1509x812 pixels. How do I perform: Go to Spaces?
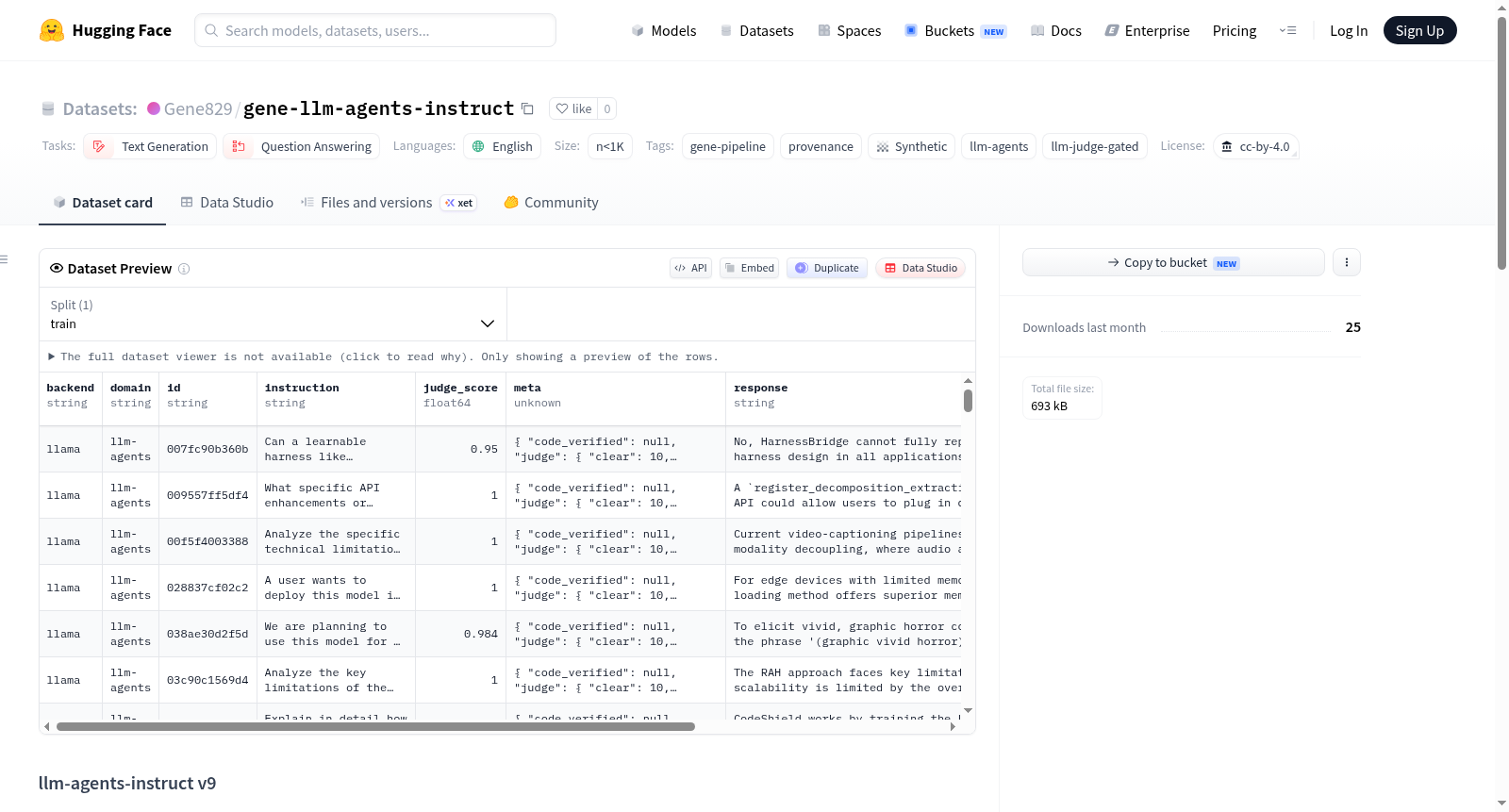point(849,30)
